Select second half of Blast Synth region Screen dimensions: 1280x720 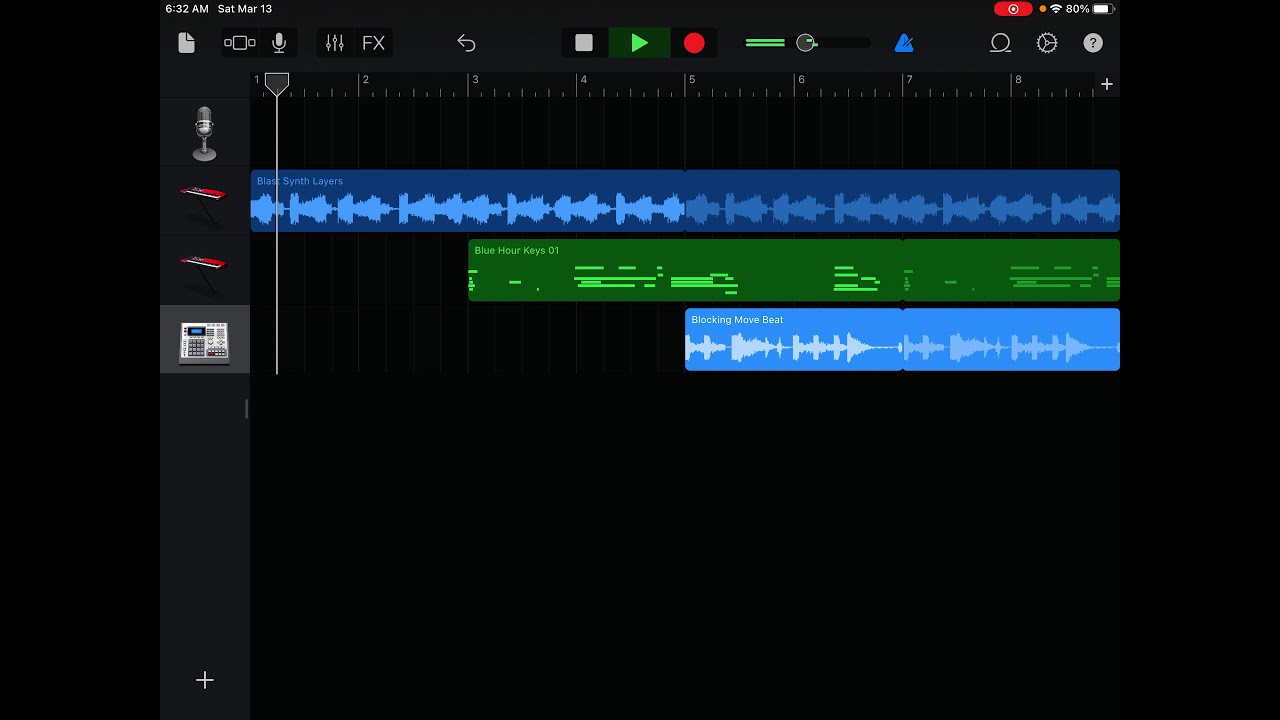(x=902, y=201)
